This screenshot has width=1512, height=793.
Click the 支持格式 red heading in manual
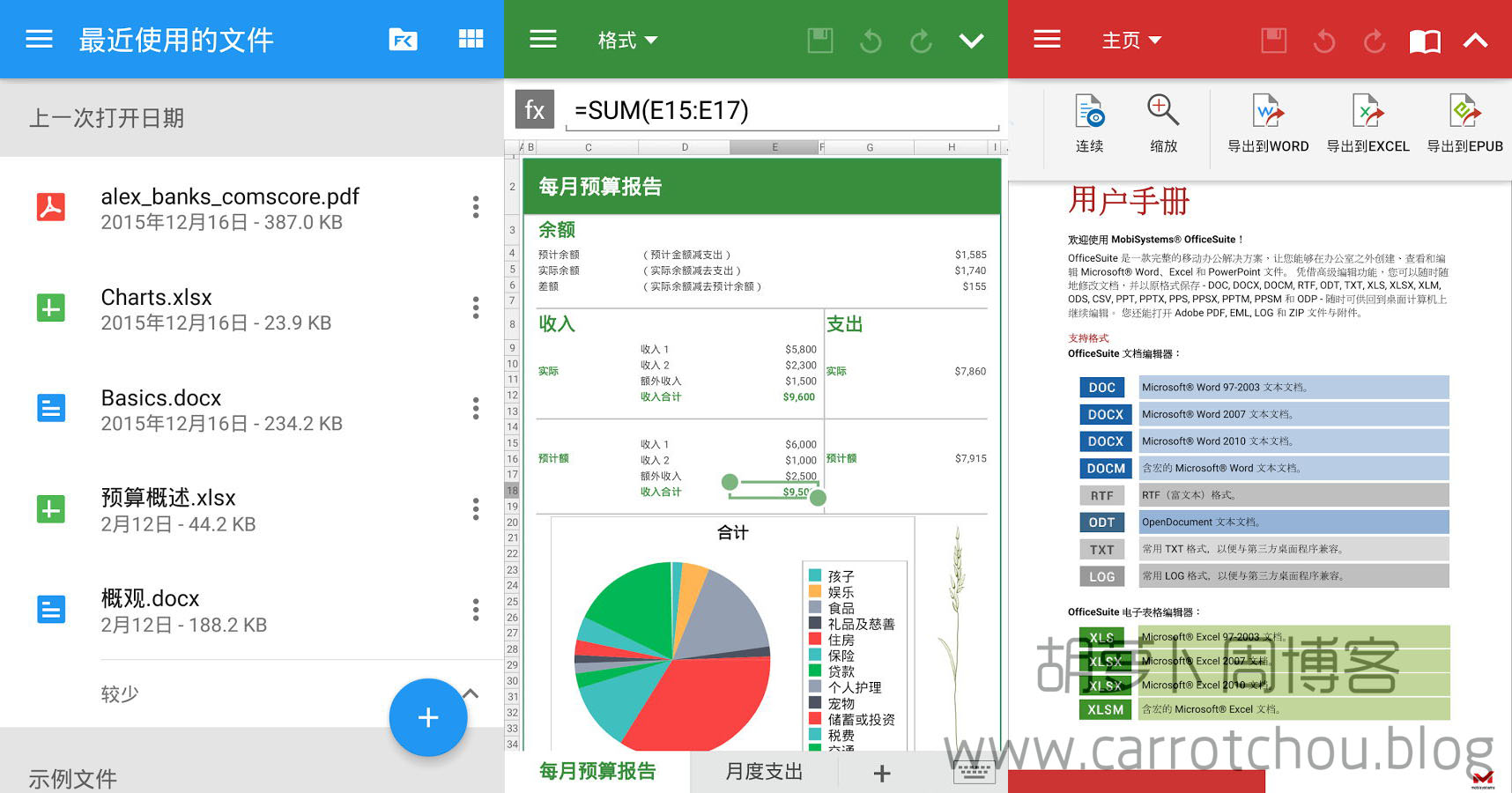pyautogui.click(x=1088, y=337)
